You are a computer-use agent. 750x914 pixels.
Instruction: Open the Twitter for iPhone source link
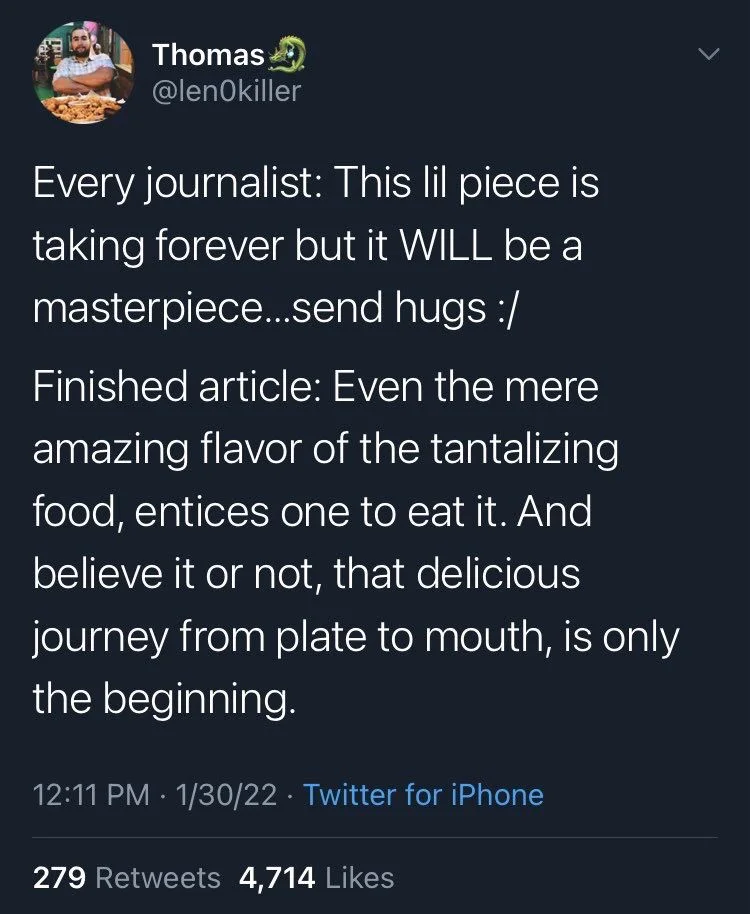427,794
